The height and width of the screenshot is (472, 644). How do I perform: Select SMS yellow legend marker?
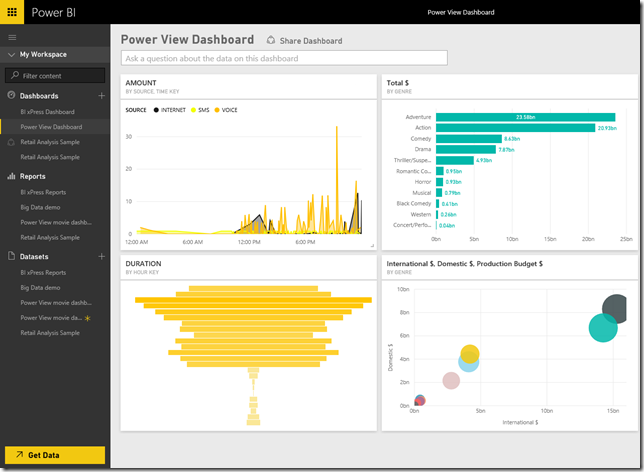(x=193, y=110)
